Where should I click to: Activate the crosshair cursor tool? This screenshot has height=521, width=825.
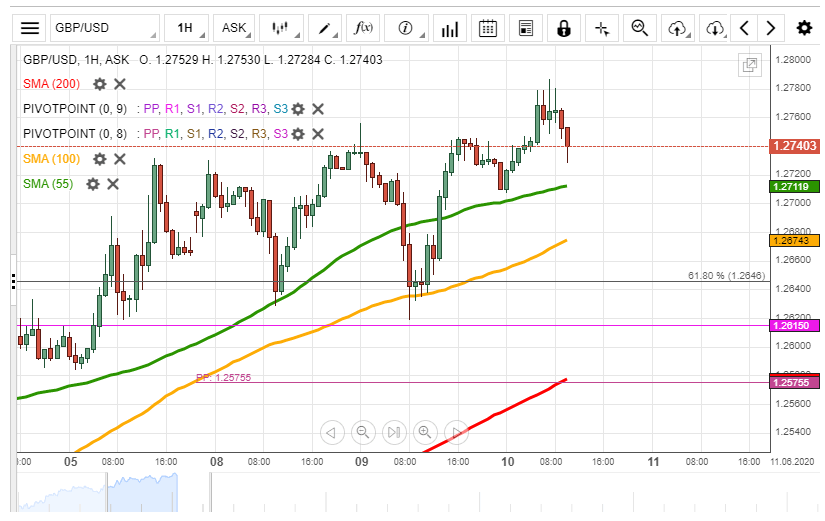(601, 28)
